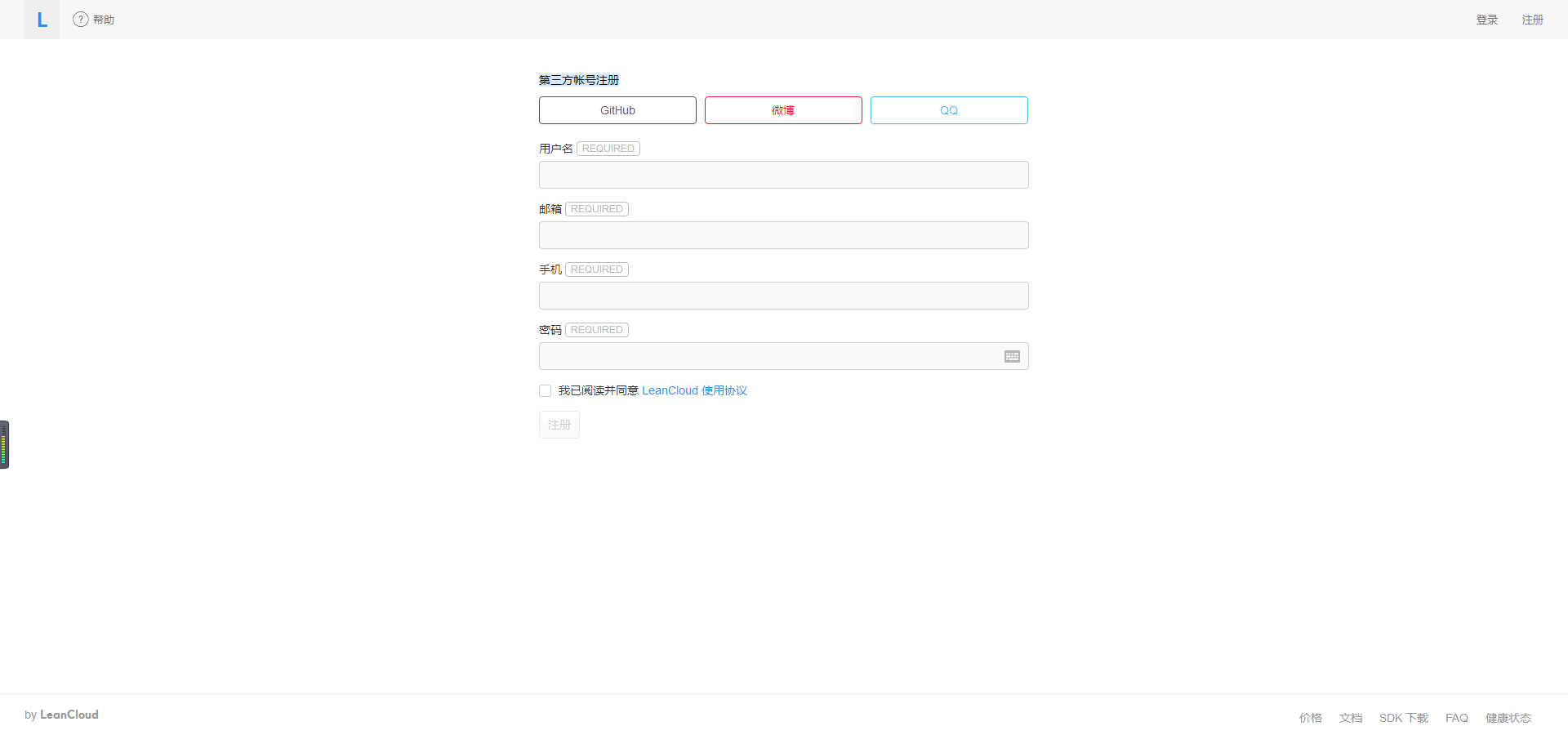Focus the 邮箱 input field
Screen dimensions: 1568x744
click(x=784, y=235)
